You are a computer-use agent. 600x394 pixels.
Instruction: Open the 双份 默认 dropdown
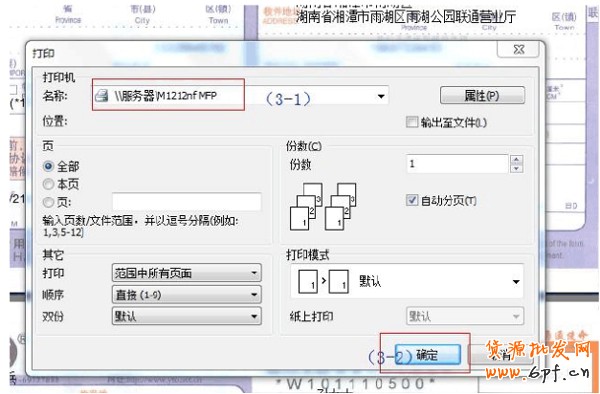coord(187,316)
